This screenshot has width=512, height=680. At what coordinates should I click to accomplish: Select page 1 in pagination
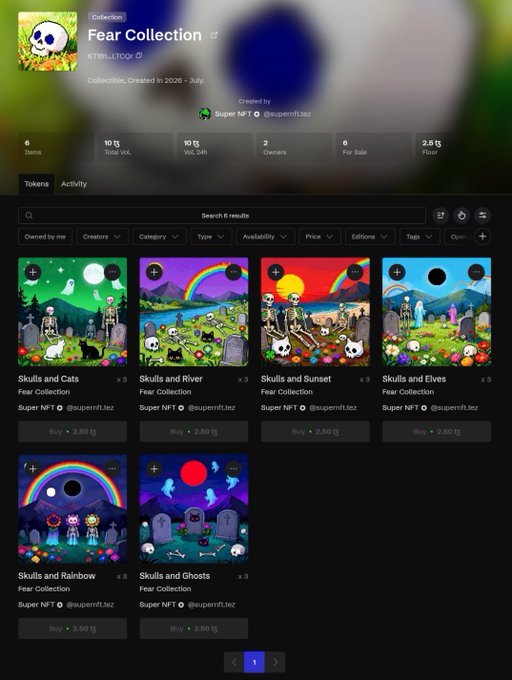pyautogui.click(x=254, y=662)
